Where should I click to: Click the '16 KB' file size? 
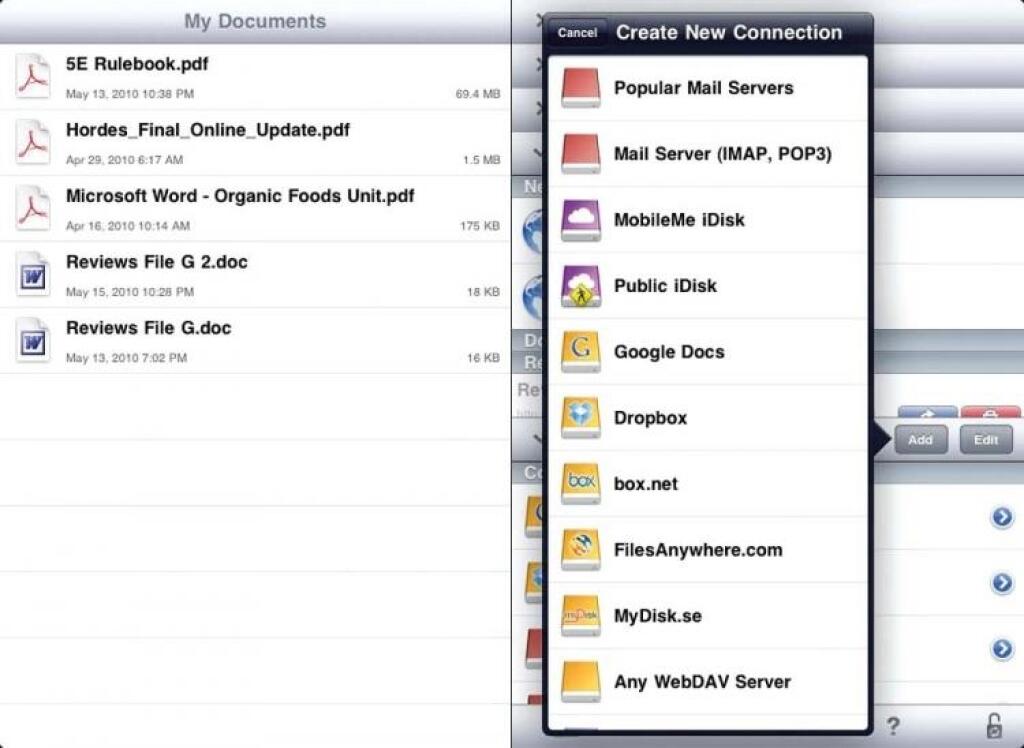click(x=483, y=358)
